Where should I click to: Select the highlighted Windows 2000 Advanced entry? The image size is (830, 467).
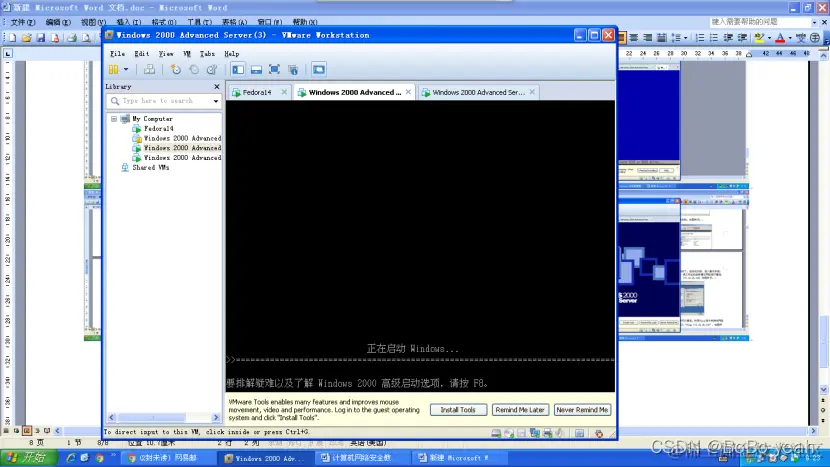pos(182,148)
